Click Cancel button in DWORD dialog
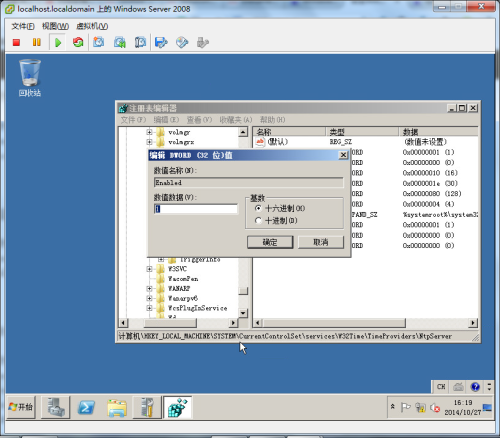This screenshot has height=438, width=500. 321,242
